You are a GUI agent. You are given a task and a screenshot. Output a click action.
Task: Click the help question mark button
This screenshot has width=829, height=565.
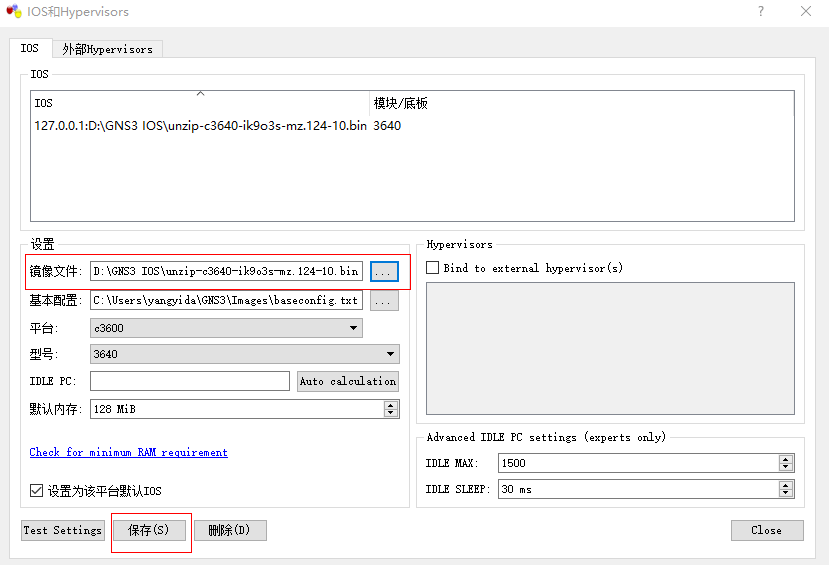click(761, 11)
